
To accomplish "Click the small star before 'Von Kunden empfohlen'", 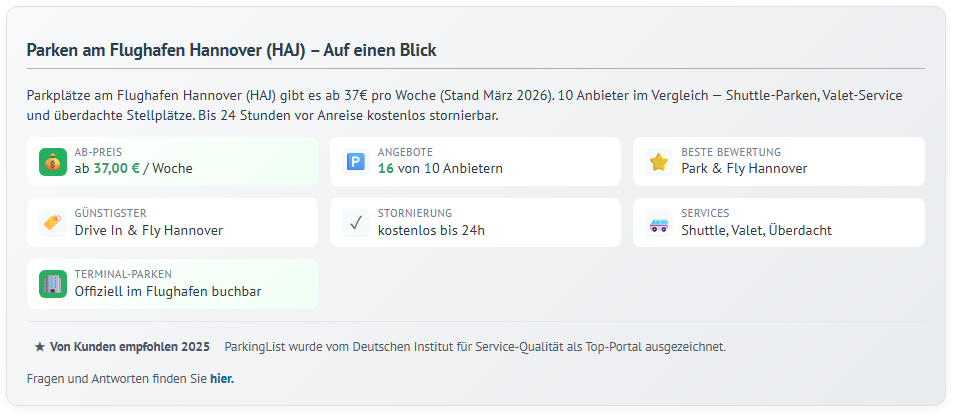I will click(x=40, y=347).
